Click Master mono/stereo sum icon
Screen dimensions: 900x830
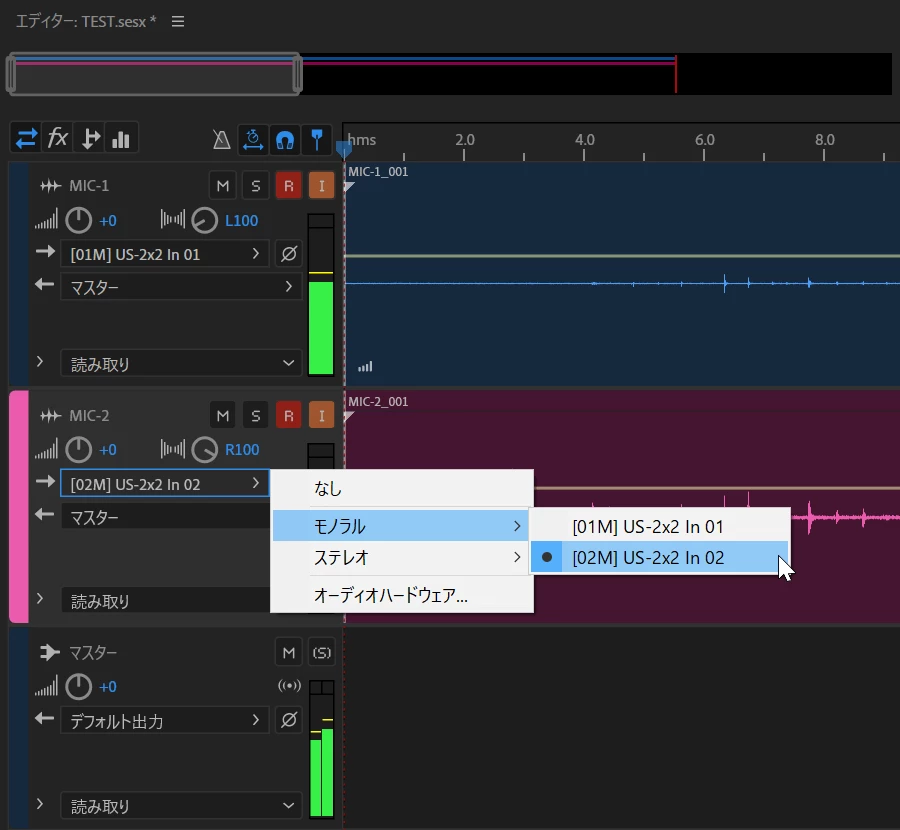point(289,686)
